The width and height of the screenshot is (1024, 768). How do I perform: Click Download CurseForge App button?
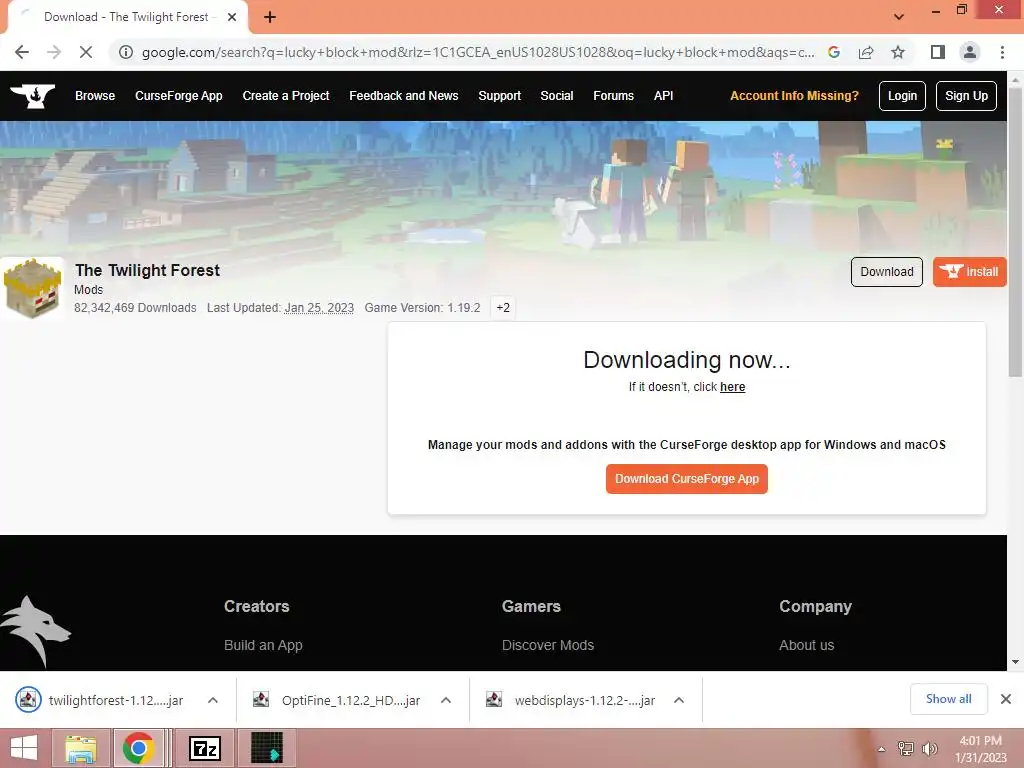[686, 479]
